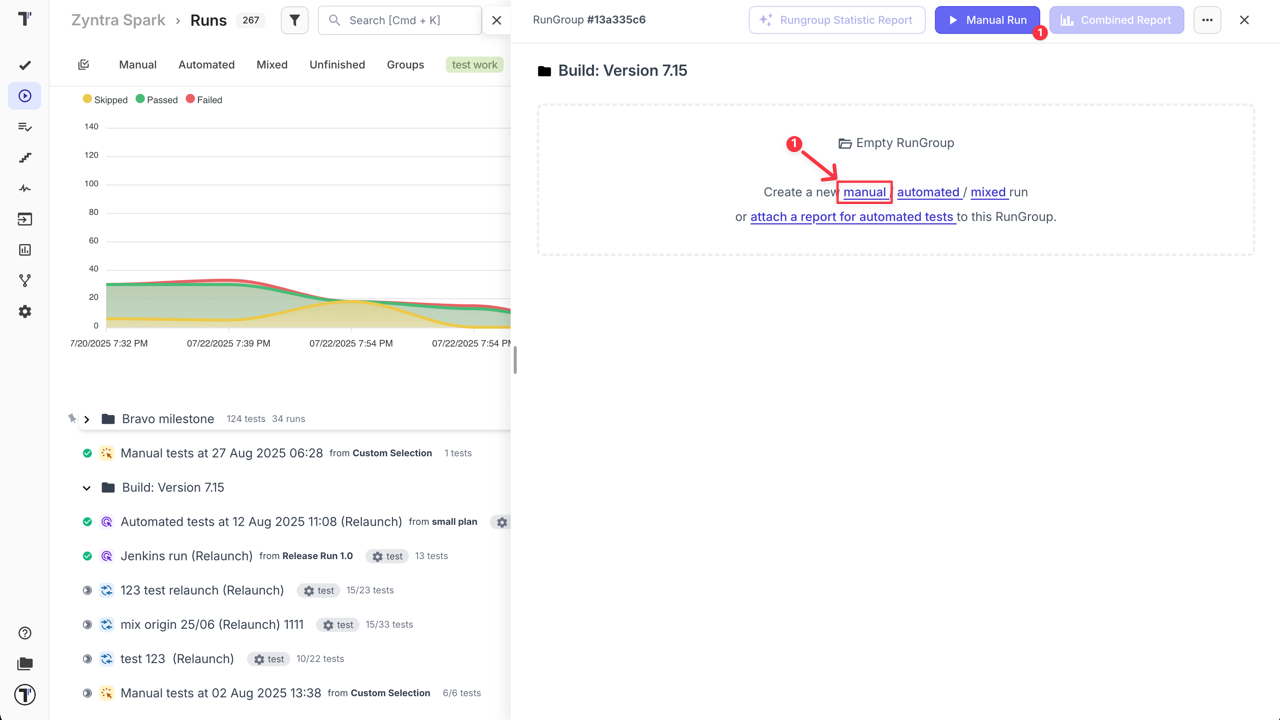Click the 'attach a report for automated tests' link
Viewport: 1280px width, 720px height.
(852, 217)
